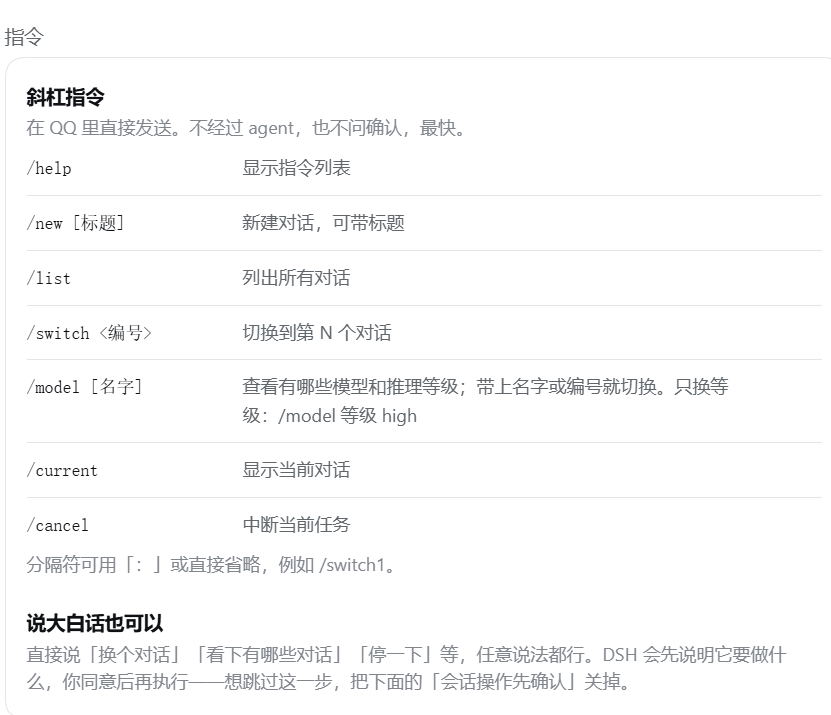Click the /model [名字] command

point(85,387)
